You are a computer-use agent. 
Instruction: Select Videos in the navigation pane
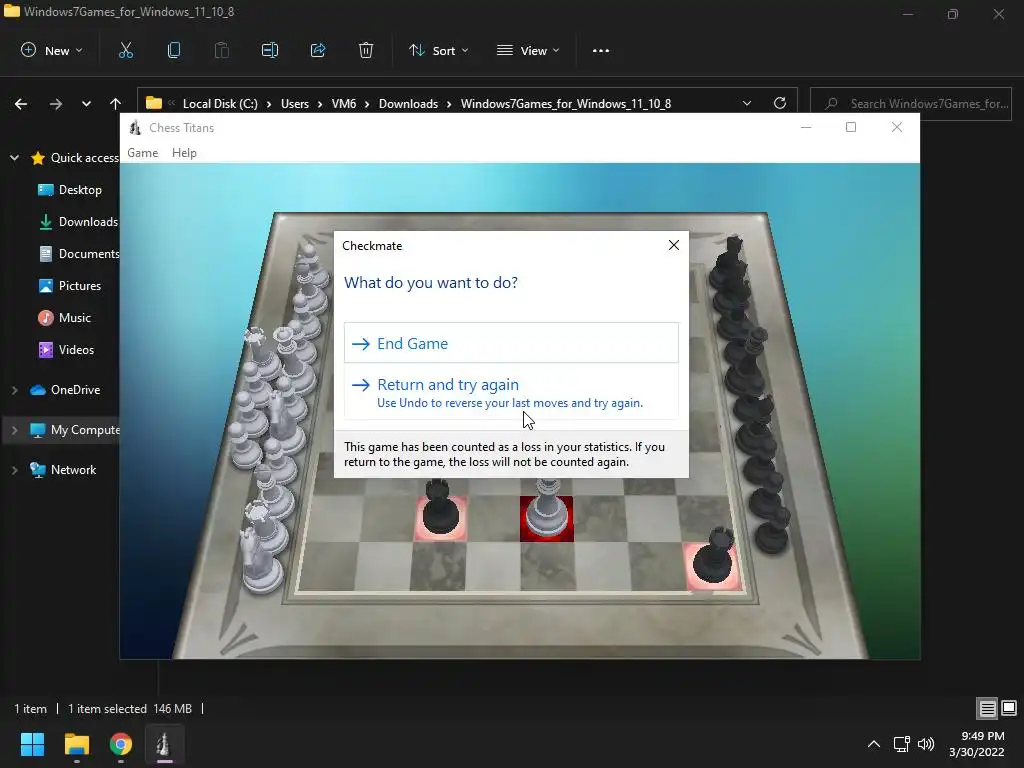click(x=67, y=349)
